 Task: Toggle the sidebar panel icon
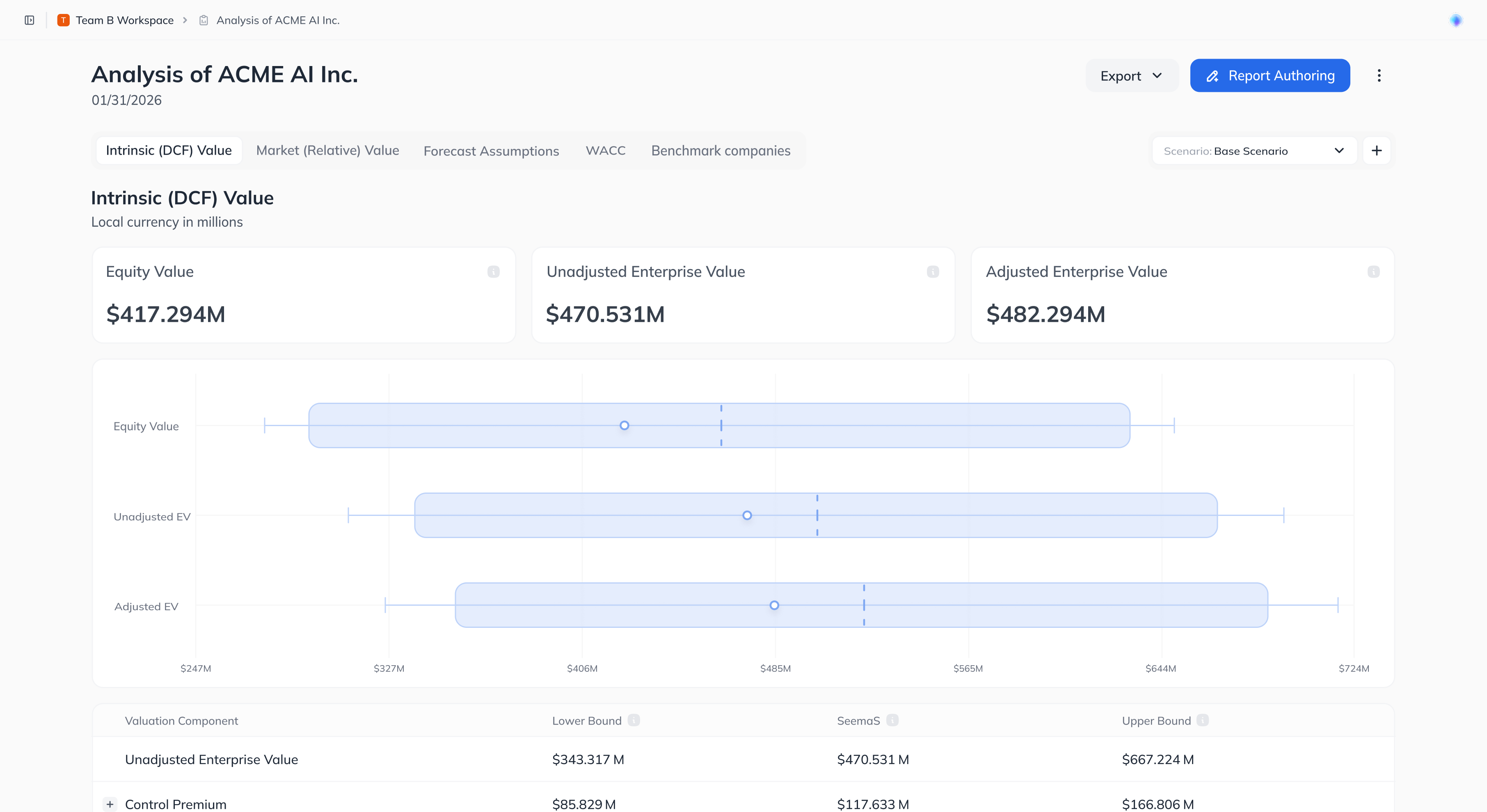tap(30, 20)
